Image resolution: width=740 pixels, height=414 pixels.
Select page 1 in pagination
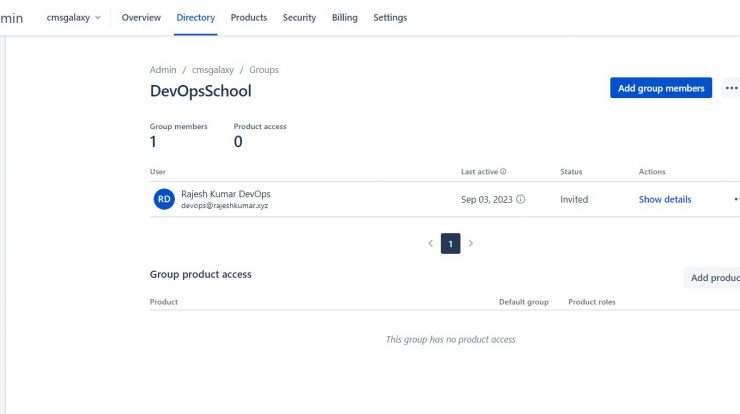450,244
